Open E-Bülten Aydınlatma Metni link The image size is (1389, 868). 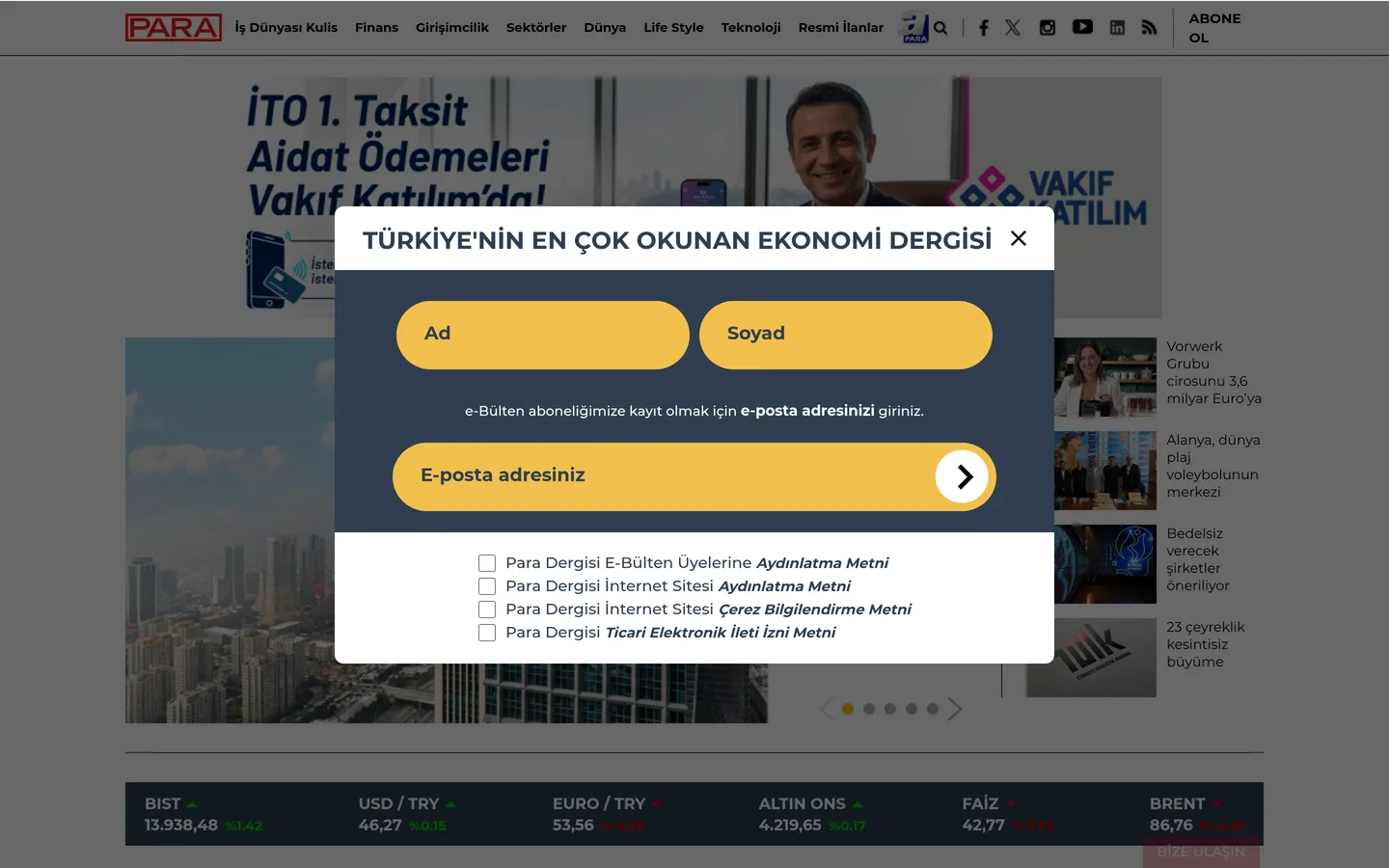pos(822,563)
